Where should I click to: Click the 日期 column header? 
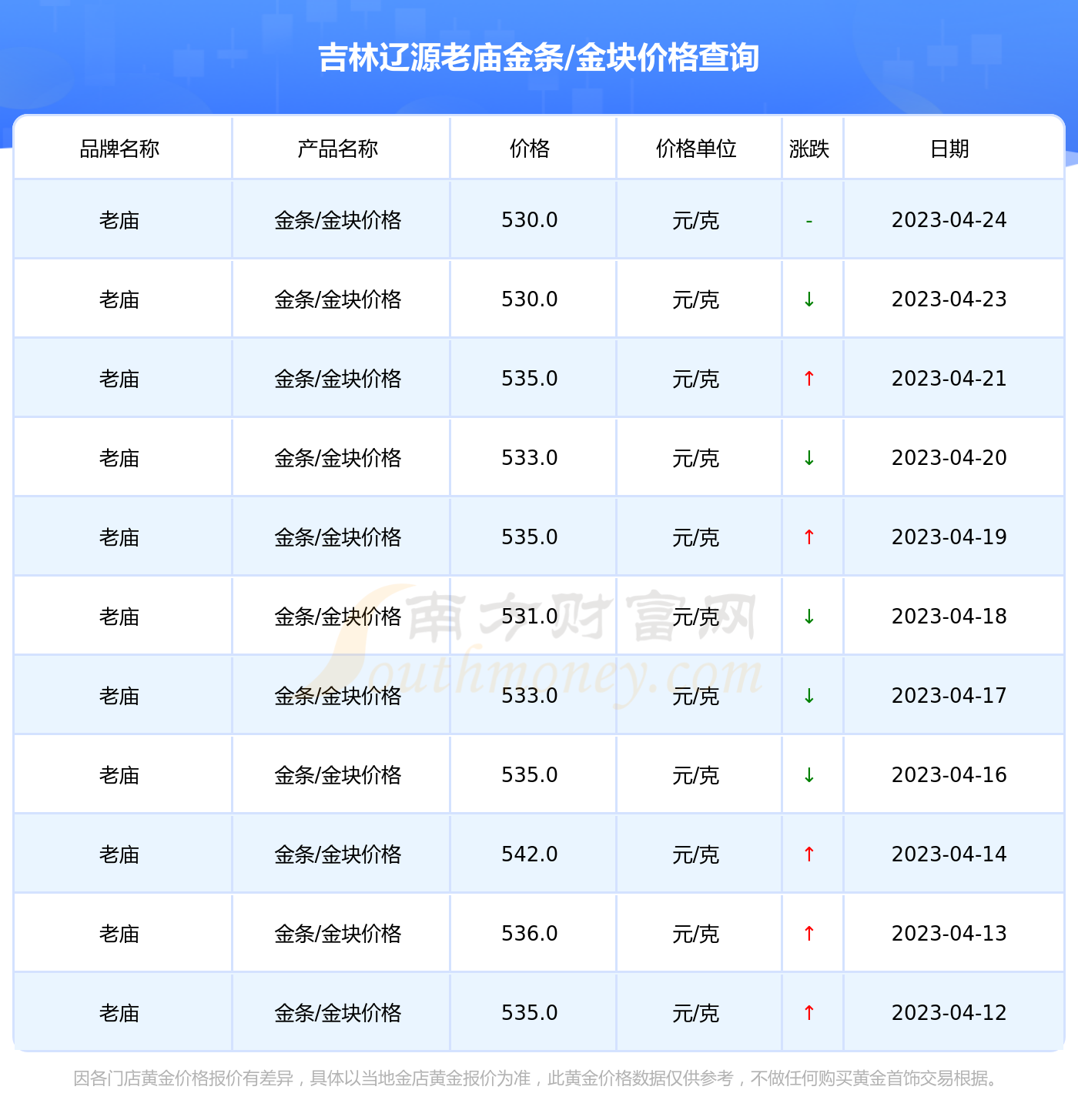point(949,149)
